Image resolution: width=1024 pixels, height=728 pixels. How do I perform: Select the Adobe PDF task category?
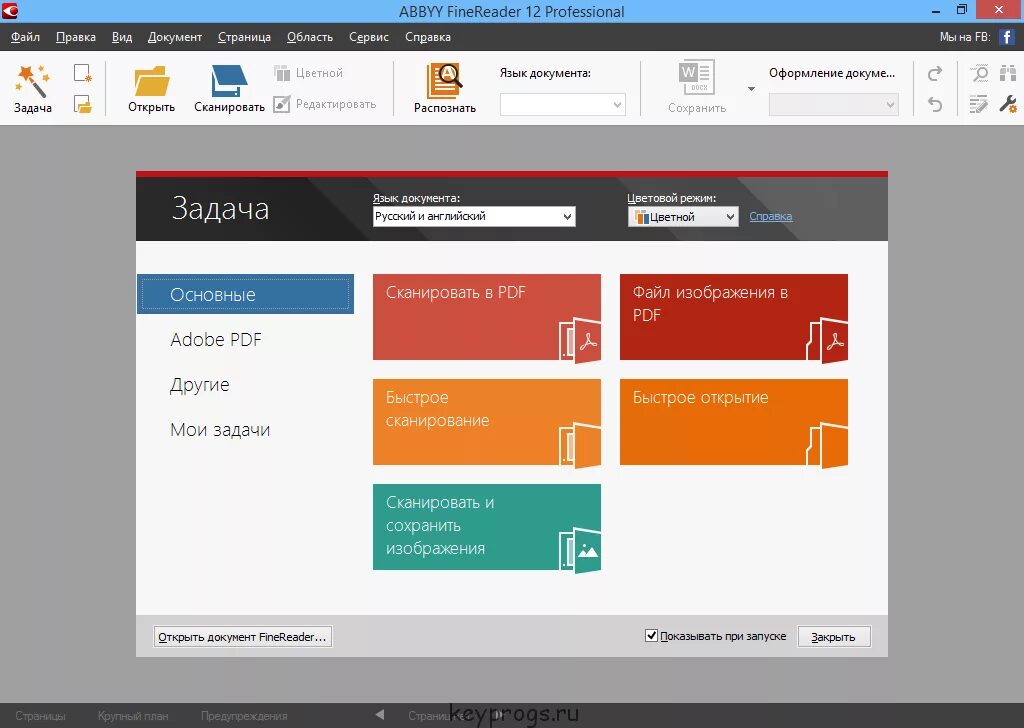(216, 340)
